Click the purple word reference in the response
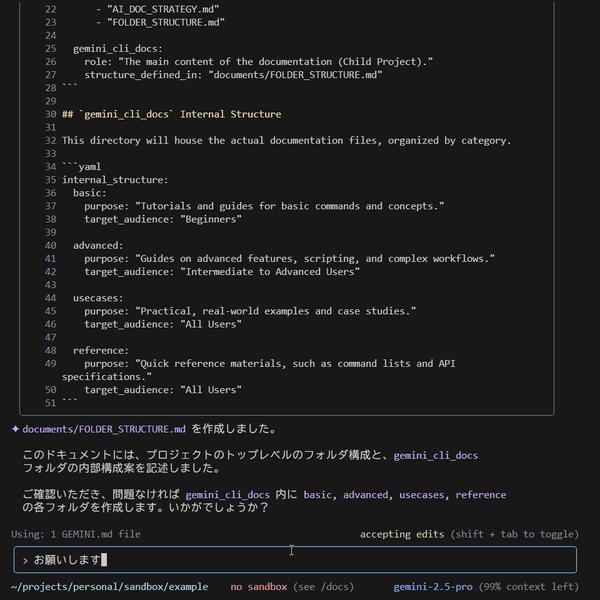The image size is (600, 600). 481,495
